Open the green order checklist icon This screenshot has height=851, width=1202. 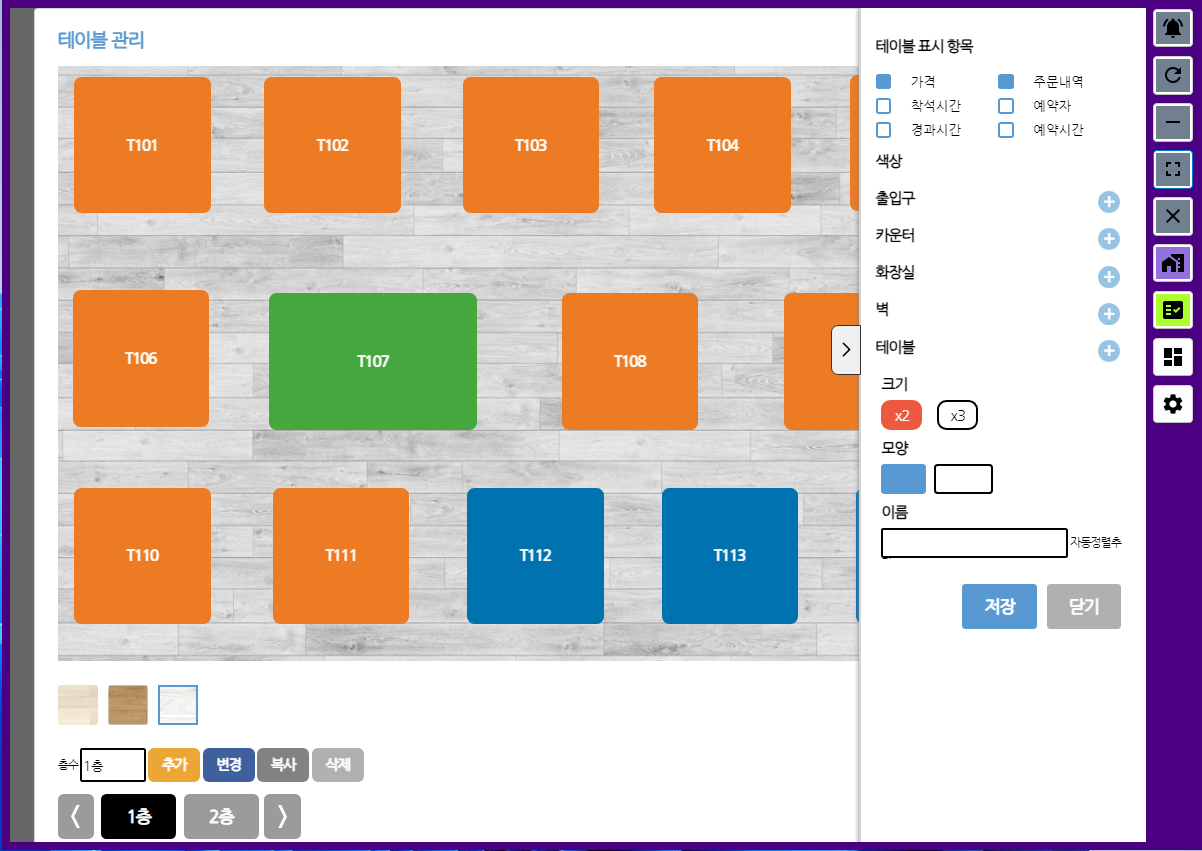pyautogui.click(x=1173, y=310)
